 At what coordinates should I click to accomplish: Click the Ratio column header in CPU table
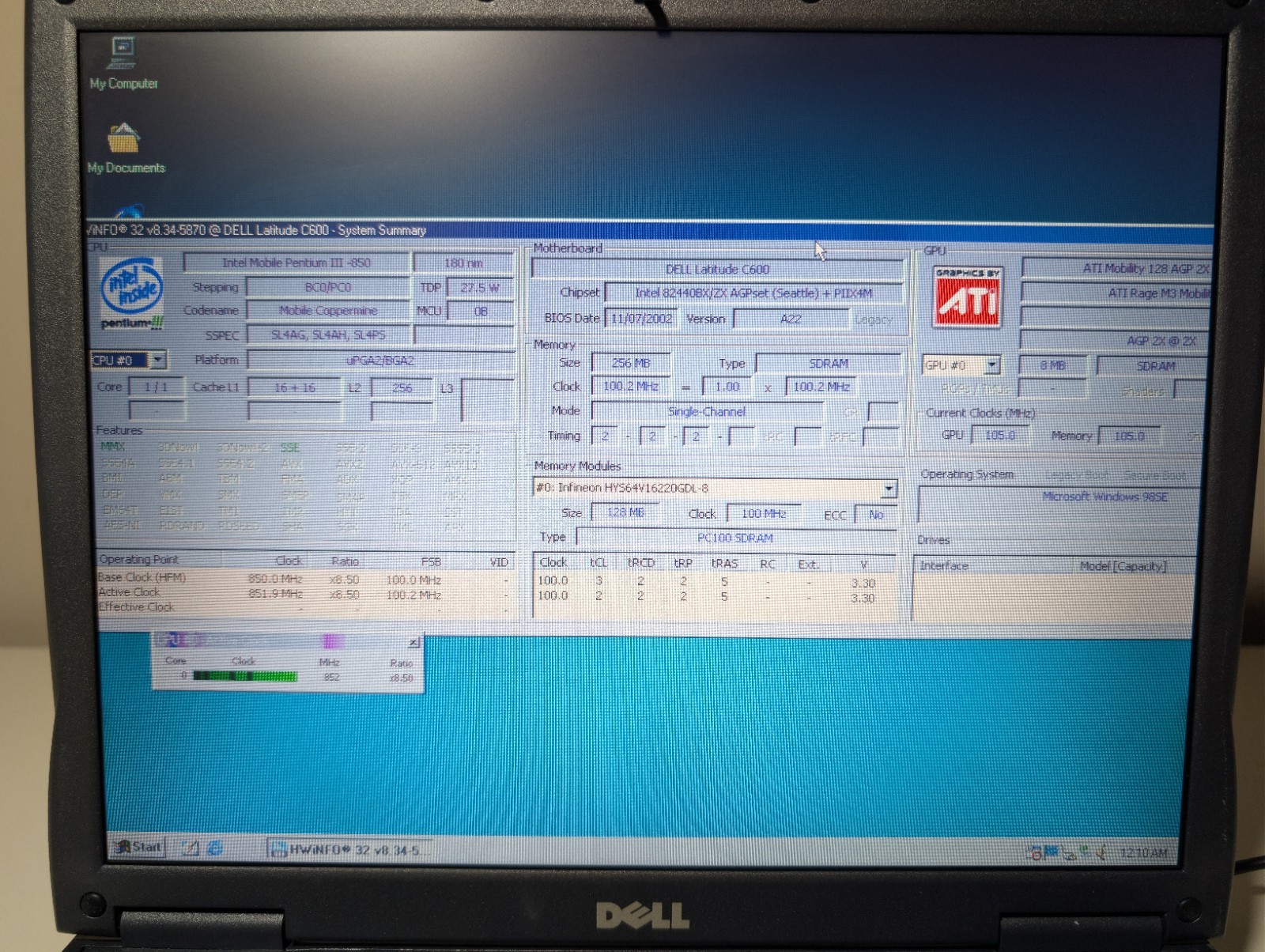345,561
